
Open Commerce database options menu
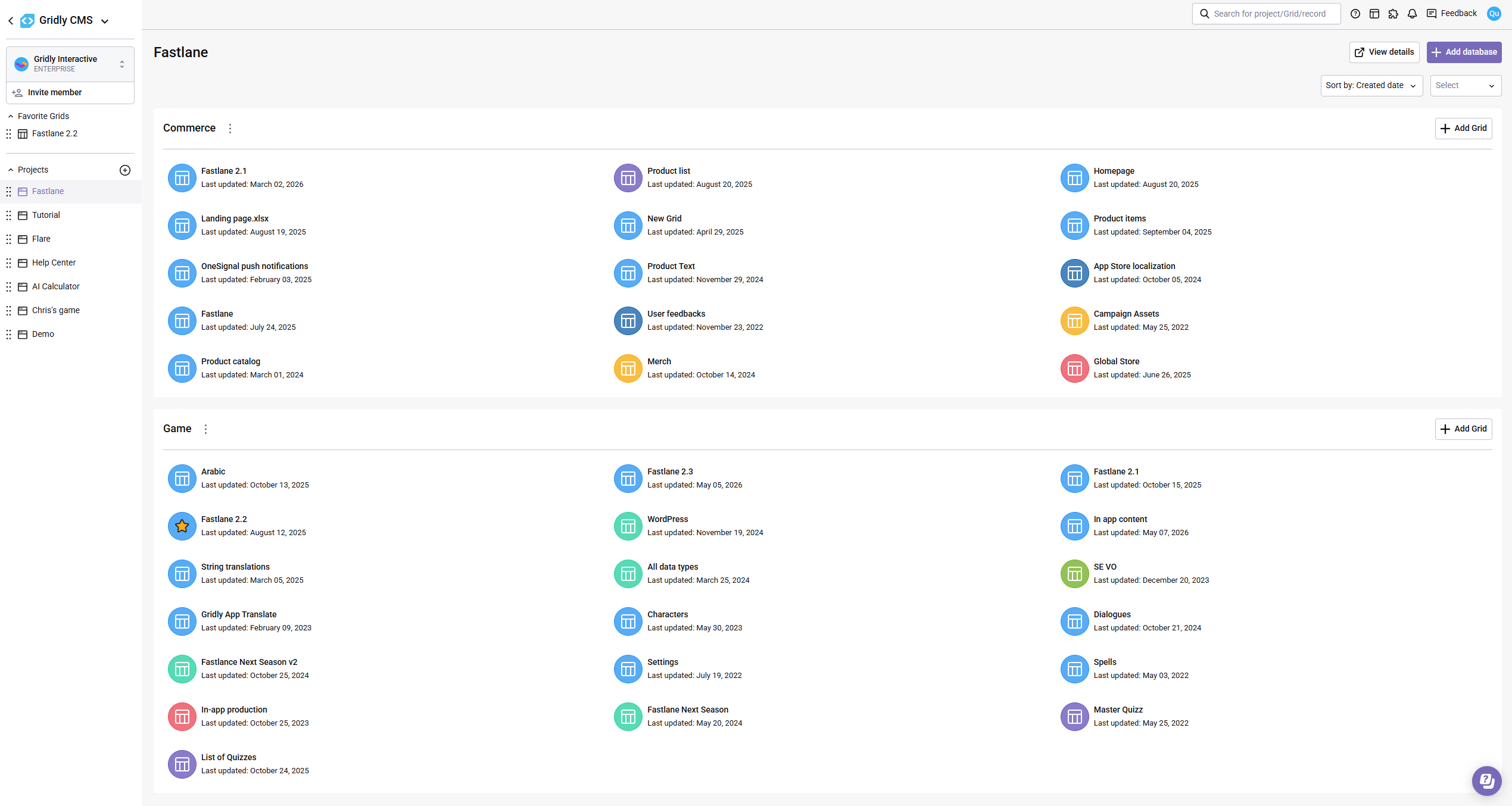(x=230, y=129)
